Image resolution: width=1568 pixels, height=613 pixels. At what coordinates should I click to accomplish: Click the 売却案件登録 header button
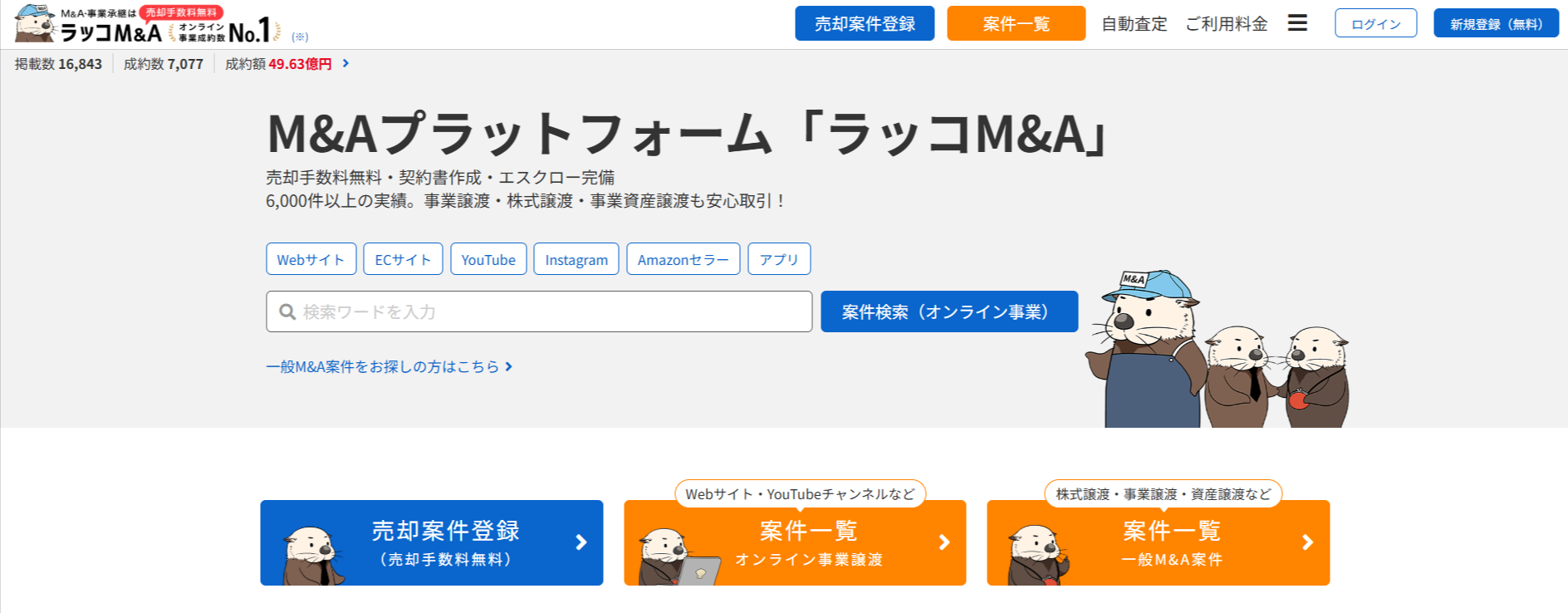[865, 23]
